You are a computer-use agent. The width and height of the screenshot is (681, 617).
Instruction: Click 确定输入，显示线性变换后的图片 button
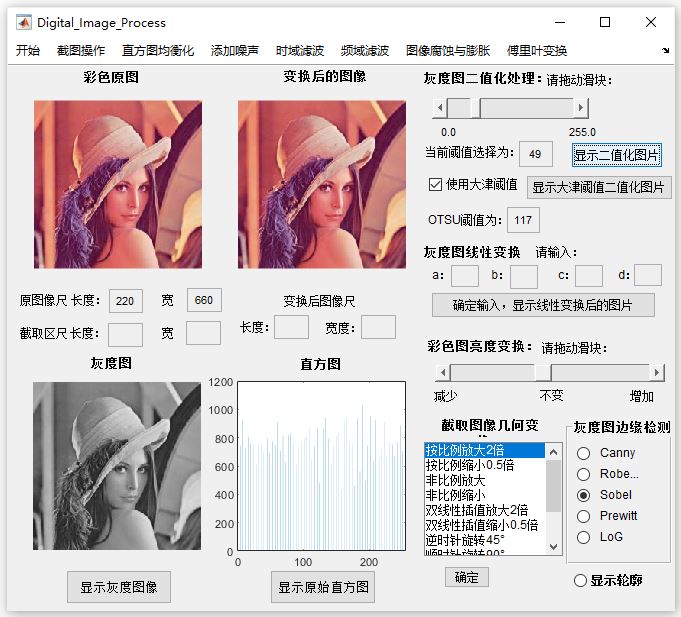click(543, 305)
